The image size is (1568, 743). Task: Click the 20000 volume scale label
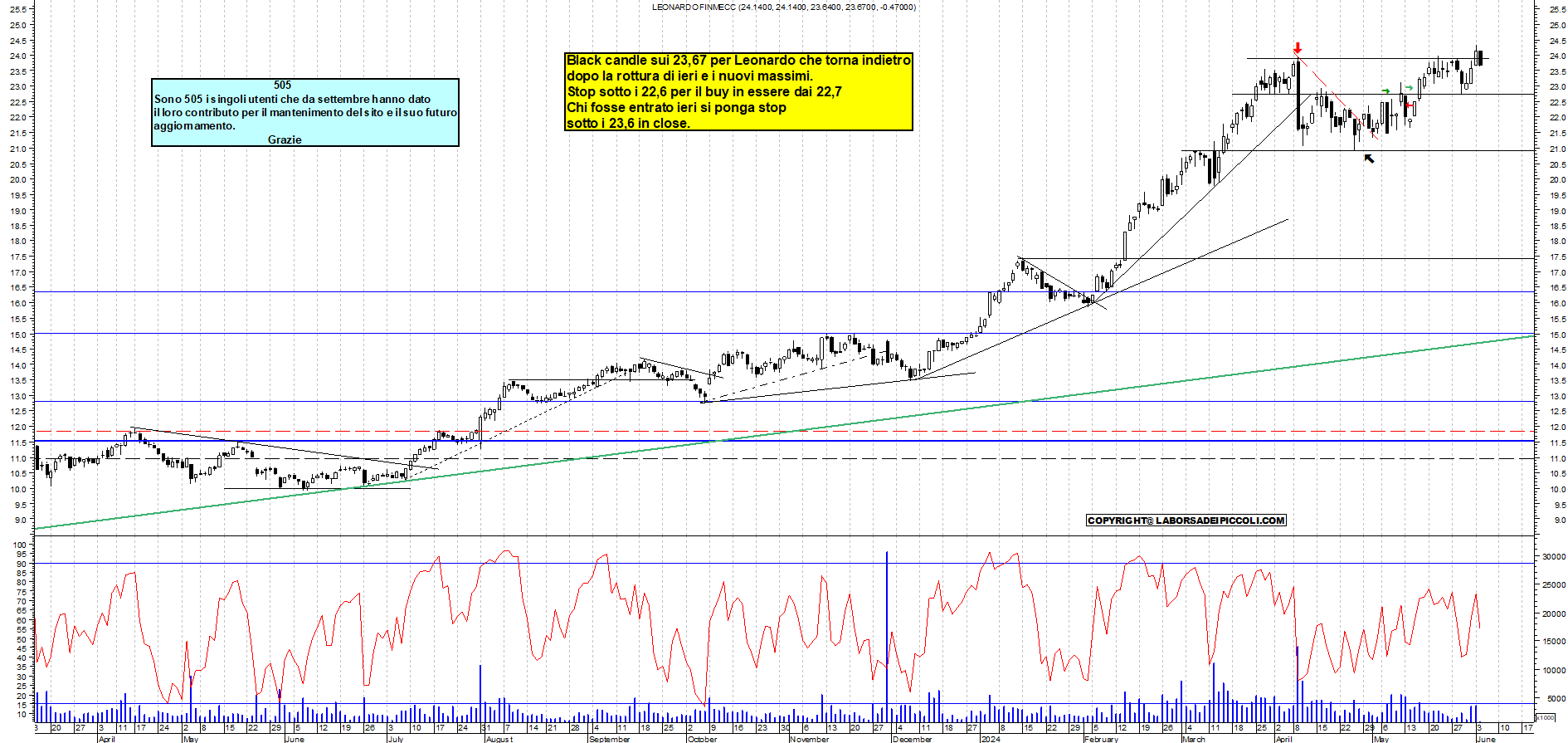1554,614
